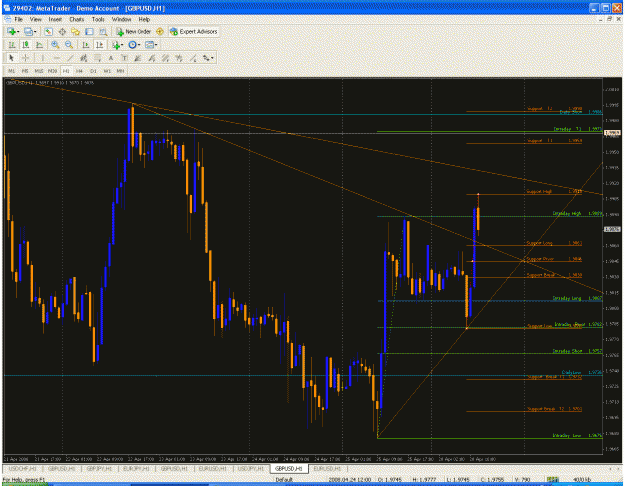Select the Text tool (A)
Viewport: 625px width, 486px height.
click(x=111, y=58)
